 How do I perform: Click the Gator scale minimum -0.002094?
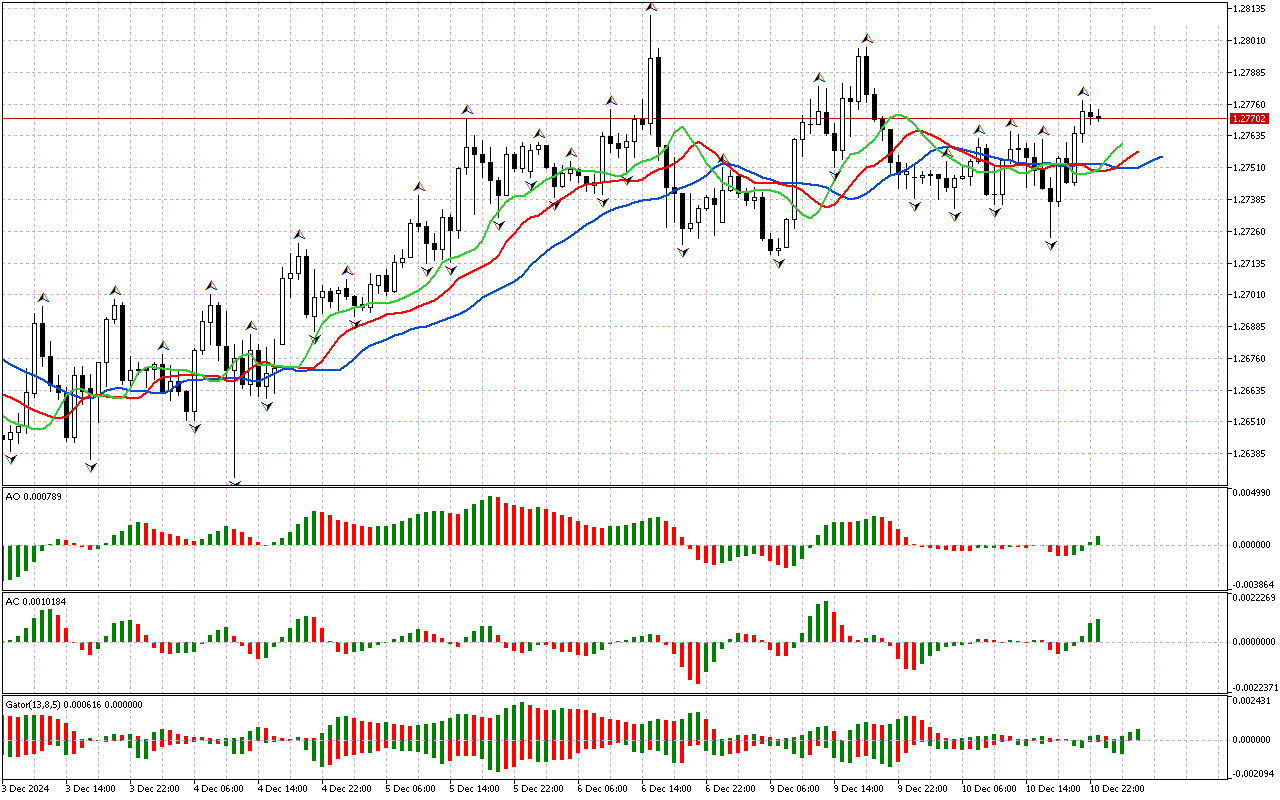pos(1253,774)
